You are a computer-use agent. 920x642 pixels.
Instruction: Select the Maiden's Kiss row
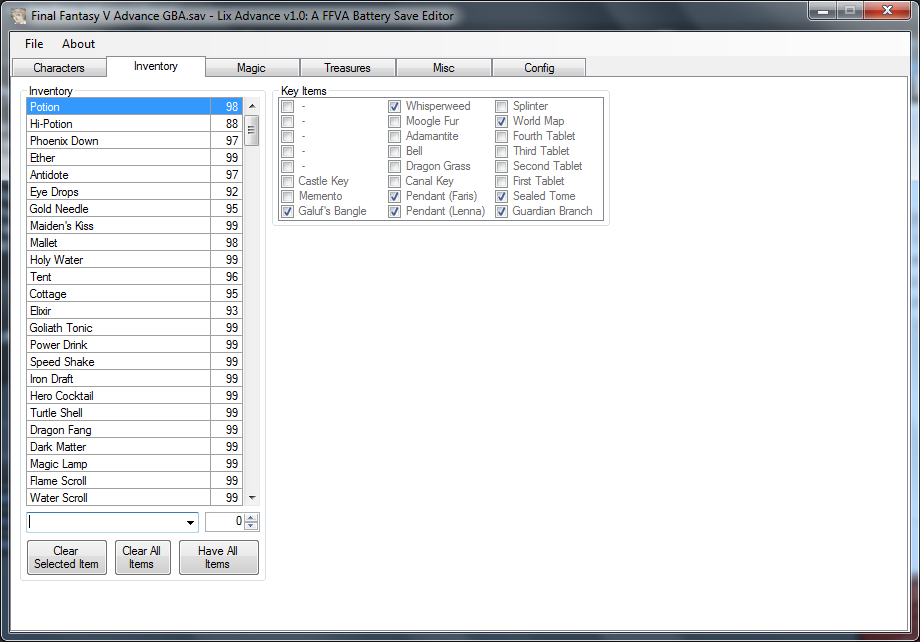134,226
